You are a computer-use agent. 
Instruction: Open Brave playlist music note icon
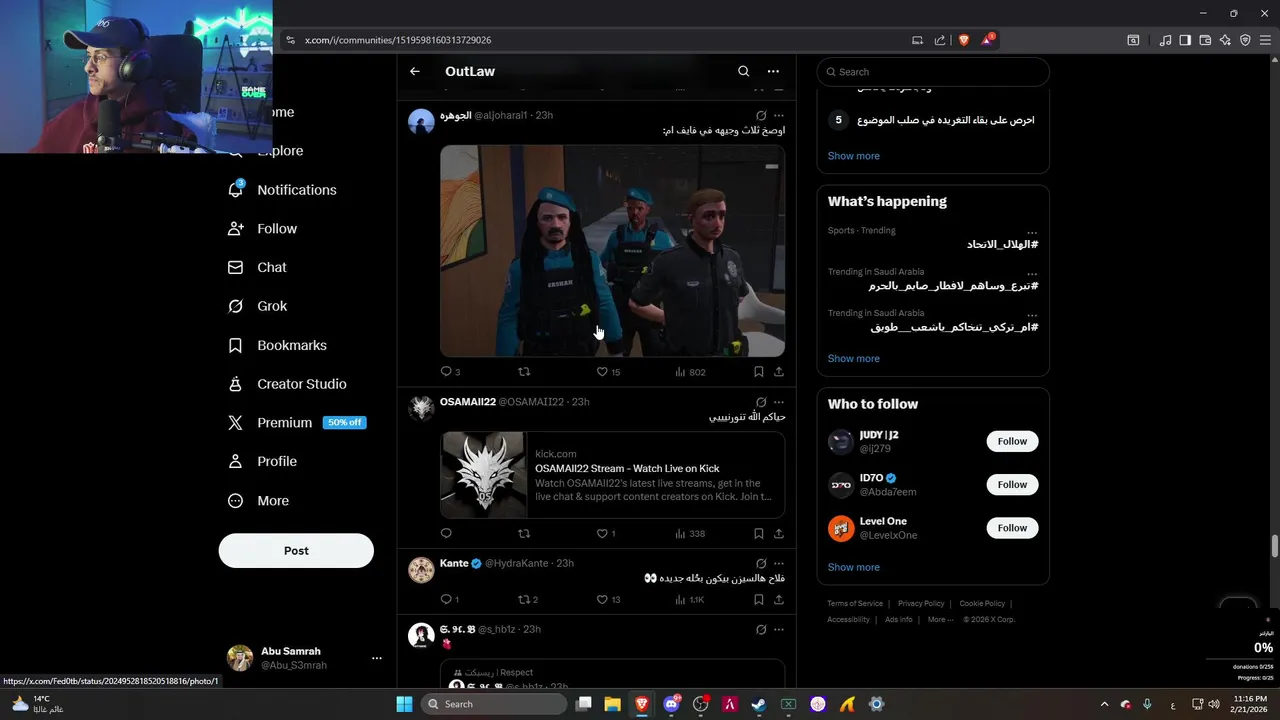tap(1165, 40)
